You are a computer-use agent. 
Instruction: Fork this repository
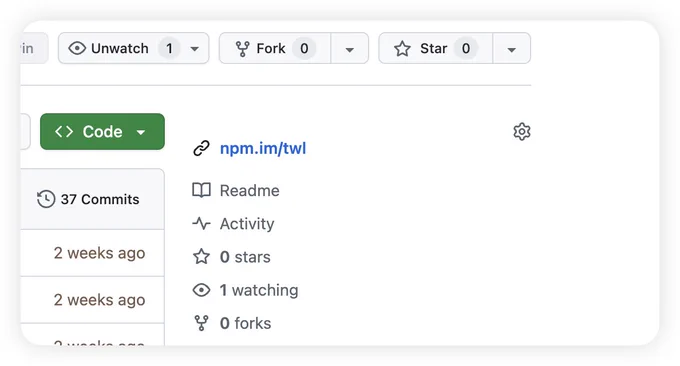tap(275, 48)
